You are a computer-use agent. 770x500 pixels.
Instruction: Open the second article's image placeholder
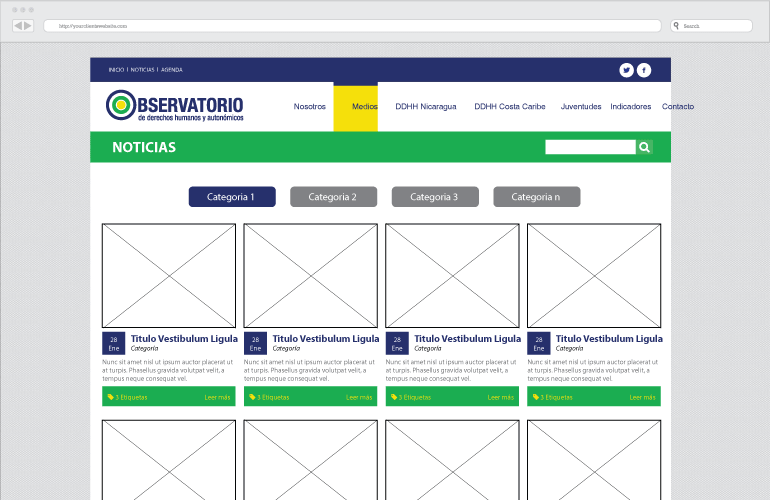pos(310,275)
